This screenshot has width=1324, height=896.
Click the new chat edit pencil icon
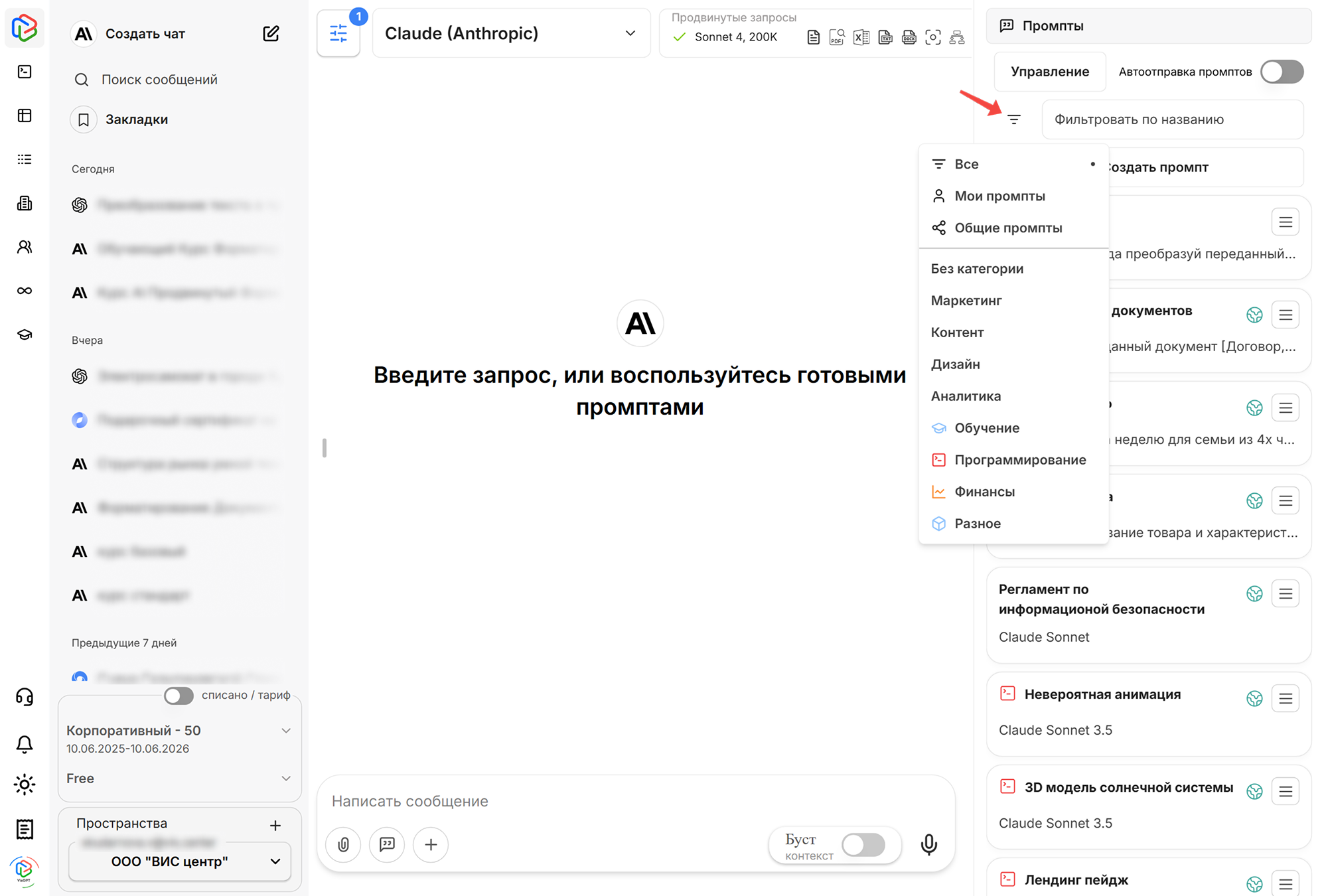coord(271,34)
